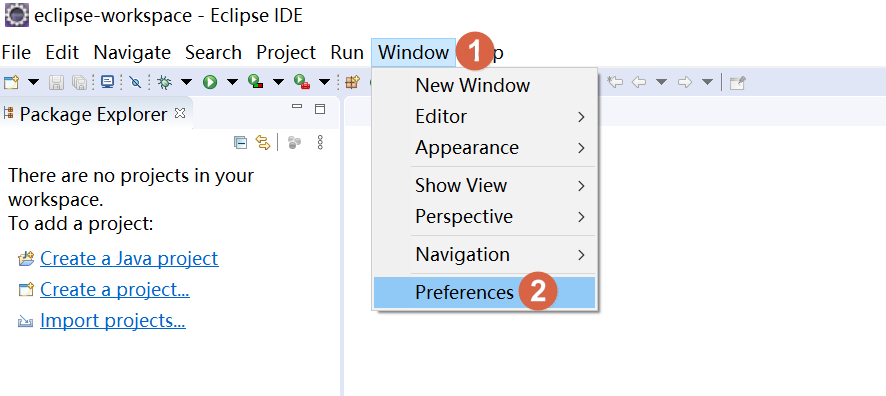The height and width of the screenshot is (396, 886).
Task: Click the New Java Package icon
Action: click(352, 82)
